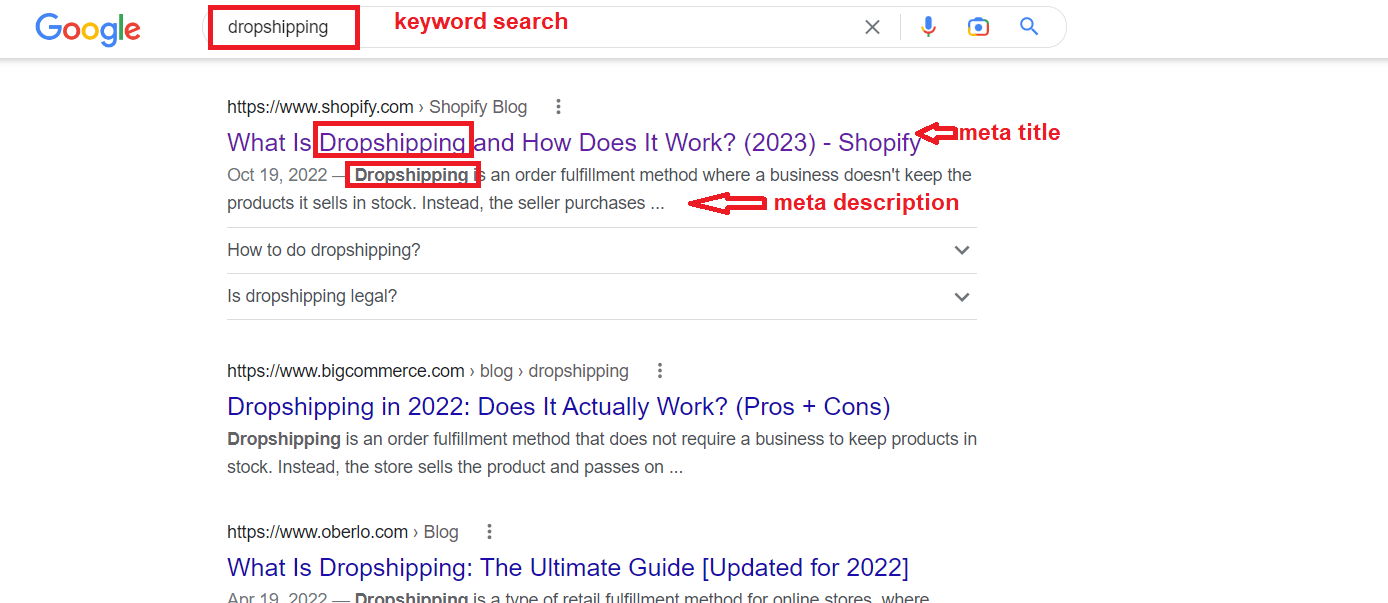The image size is (1388, 603).
Task: Open three-dot menu beside oberlo result
Action: point(489,532)
